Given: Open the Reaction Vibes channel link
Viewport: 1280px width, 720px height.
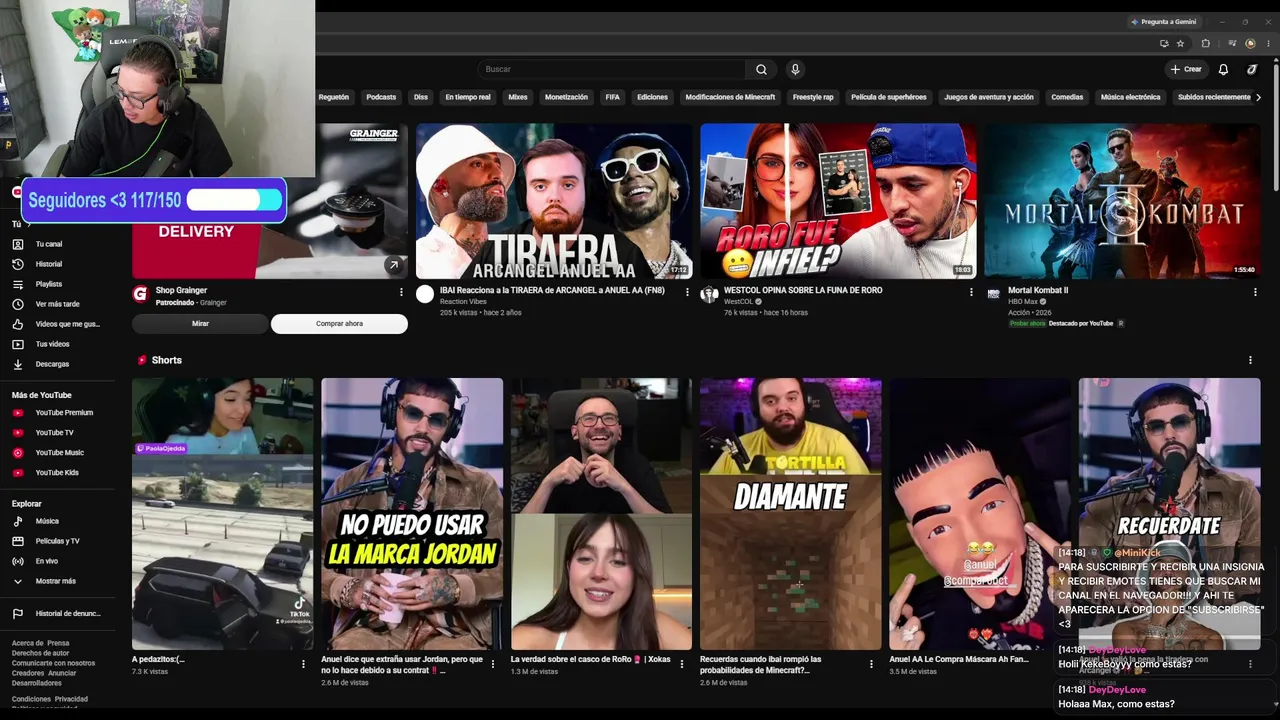Looking at the screenshot, I should point(462,301).
